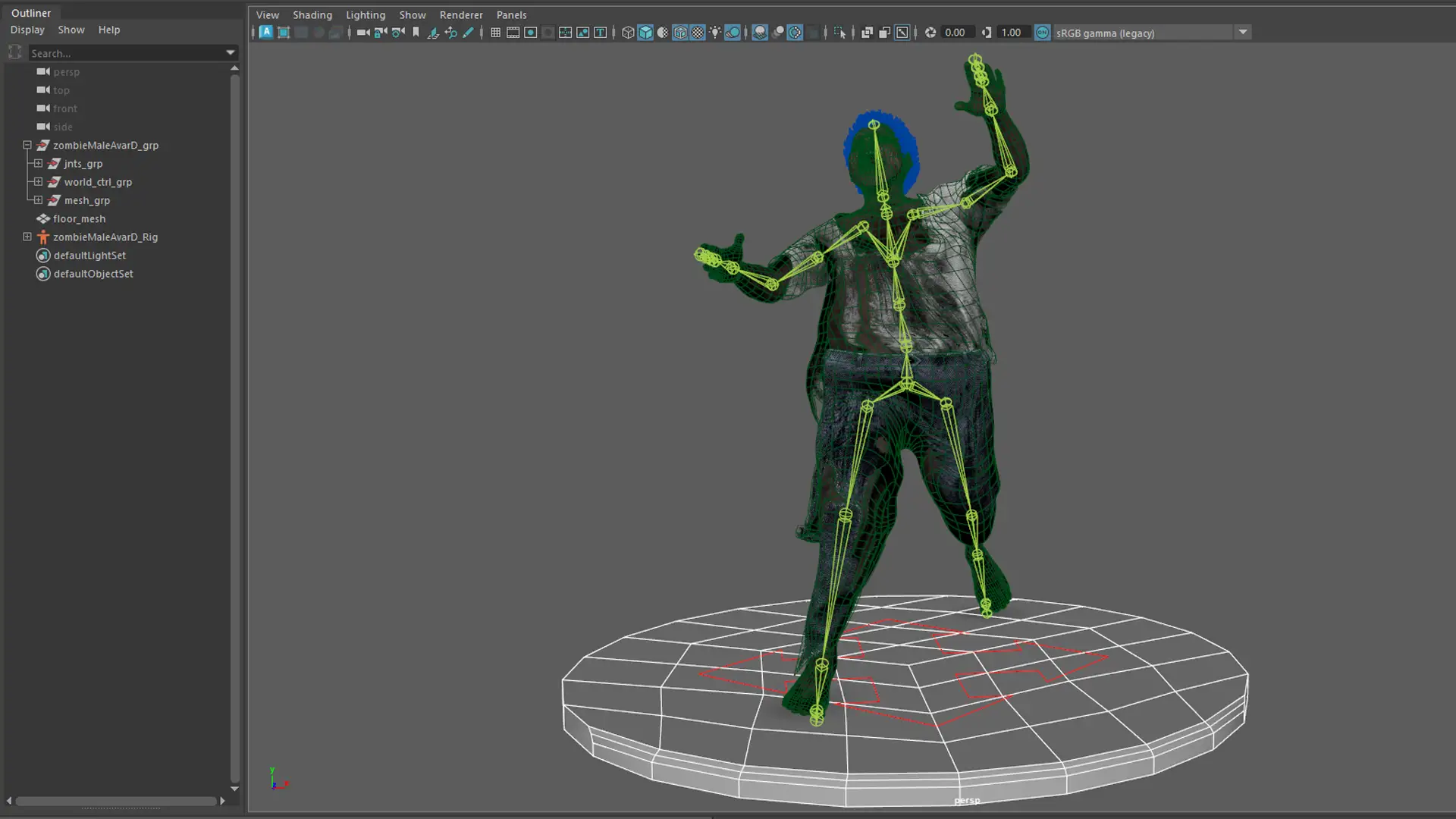Expand the zombieMaleAvarD_grp tree item
Viewport: 1456px width, 819px height.
coord(27,144)
